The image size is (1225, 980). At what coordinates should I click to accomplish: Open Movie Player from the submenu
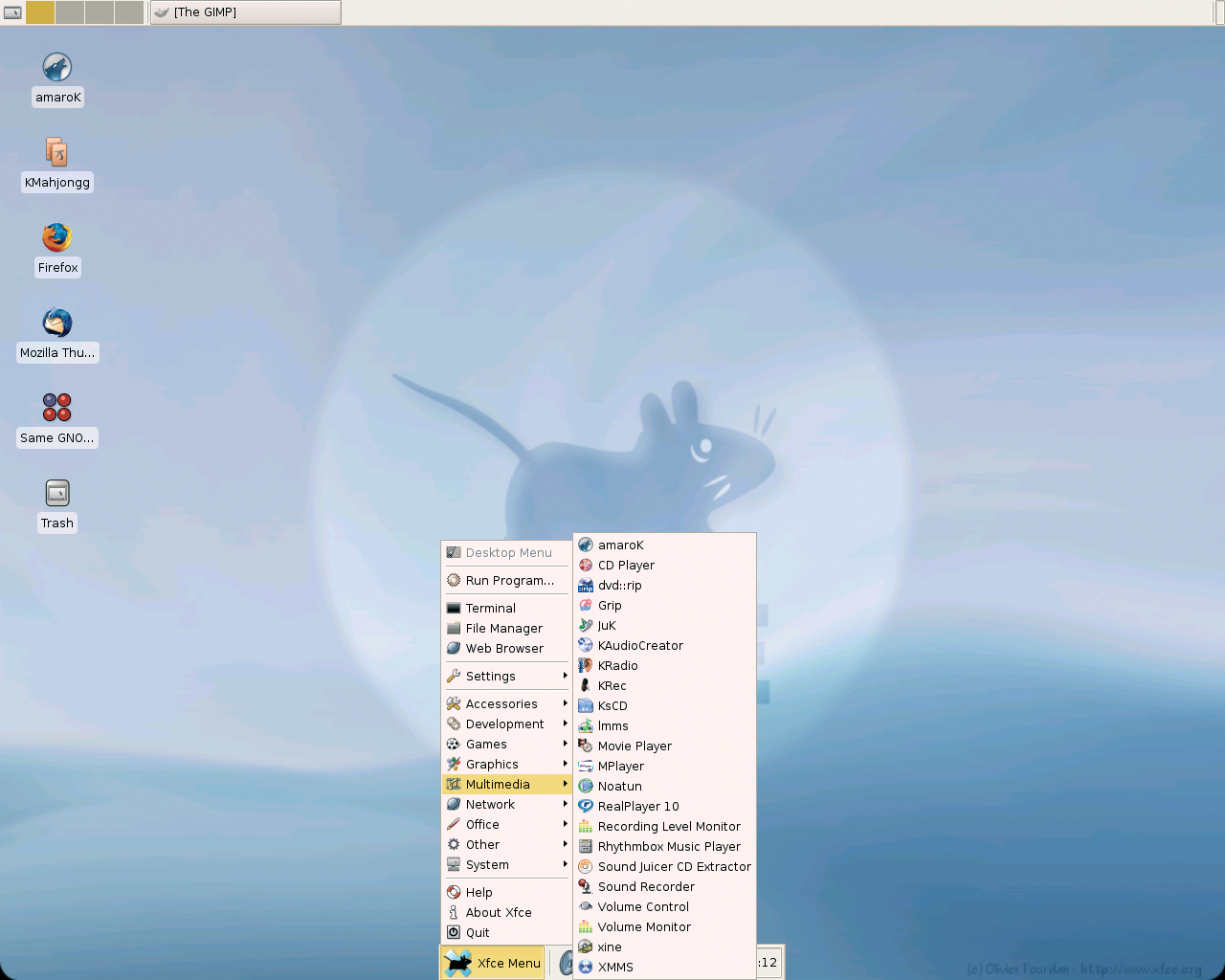coord(664,746)
